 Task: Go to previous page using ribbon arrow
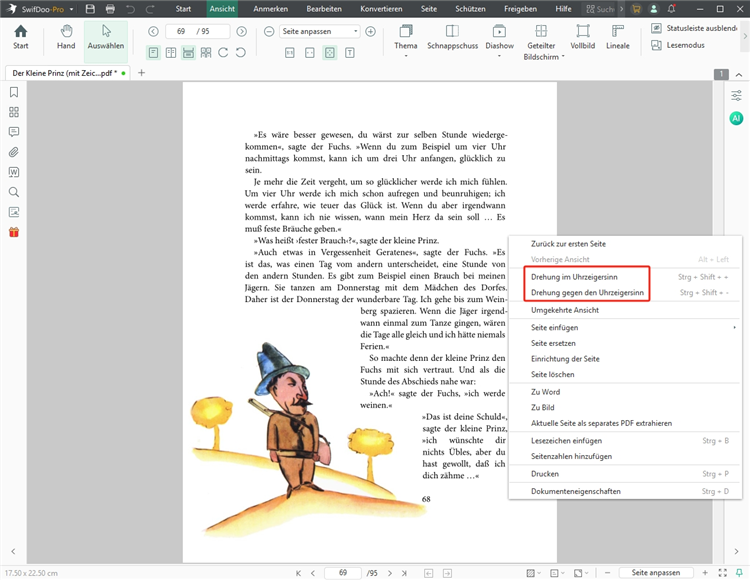(x=153, y=32)
